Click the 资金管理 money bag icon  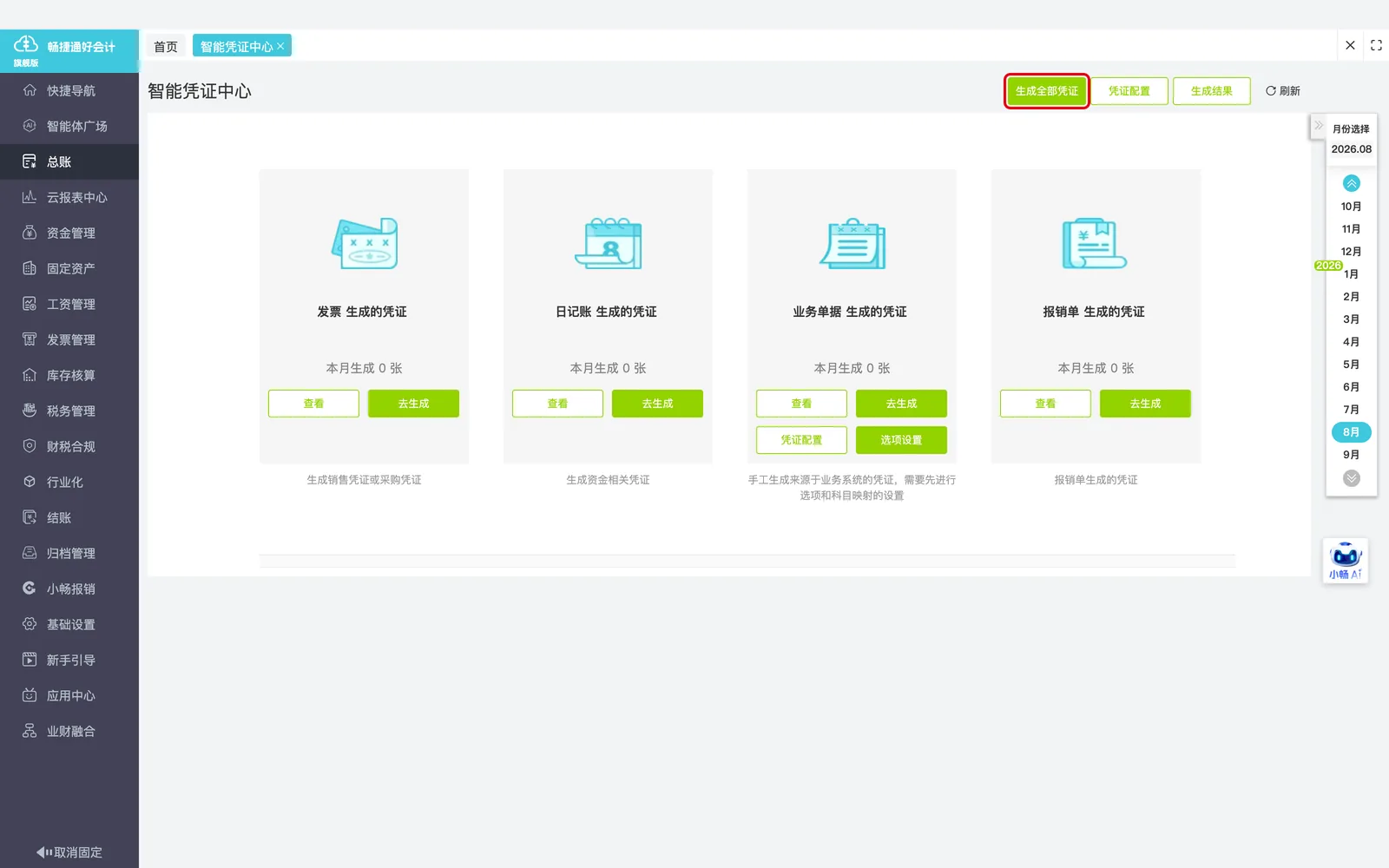point(30,233)
